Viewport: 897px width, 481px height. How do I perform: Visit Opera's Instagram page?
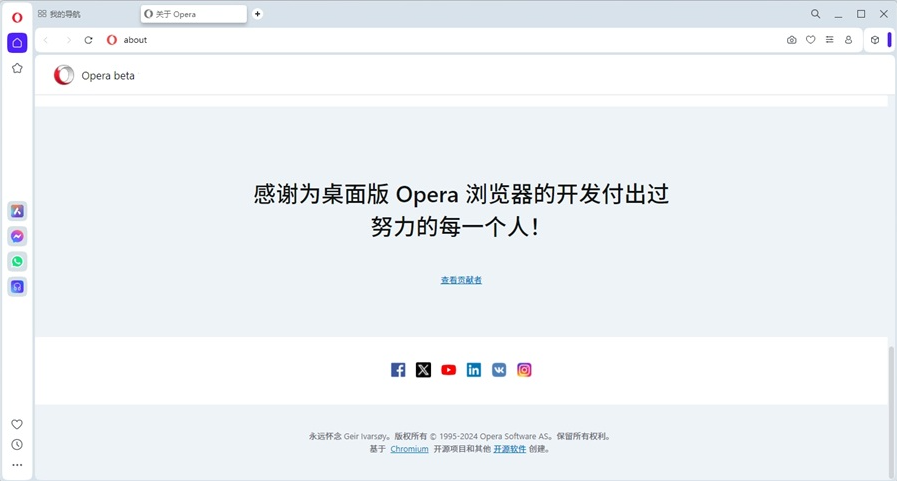coord(524,370)
